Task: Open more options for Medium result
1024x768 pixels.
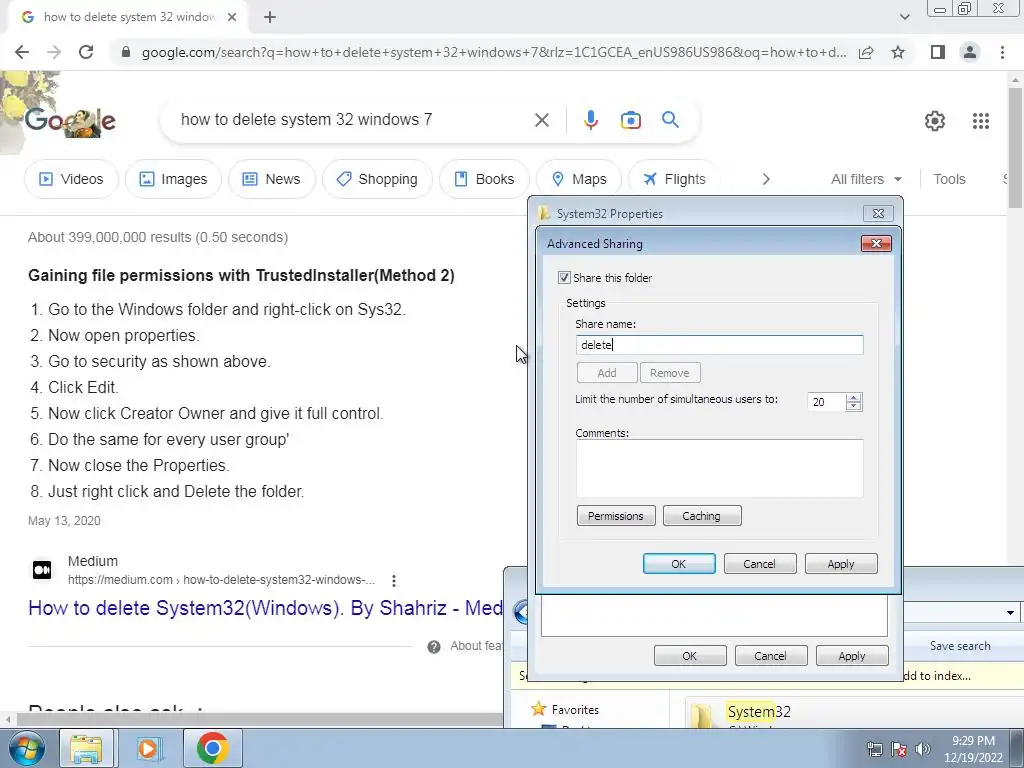Action: pos(394,581)
